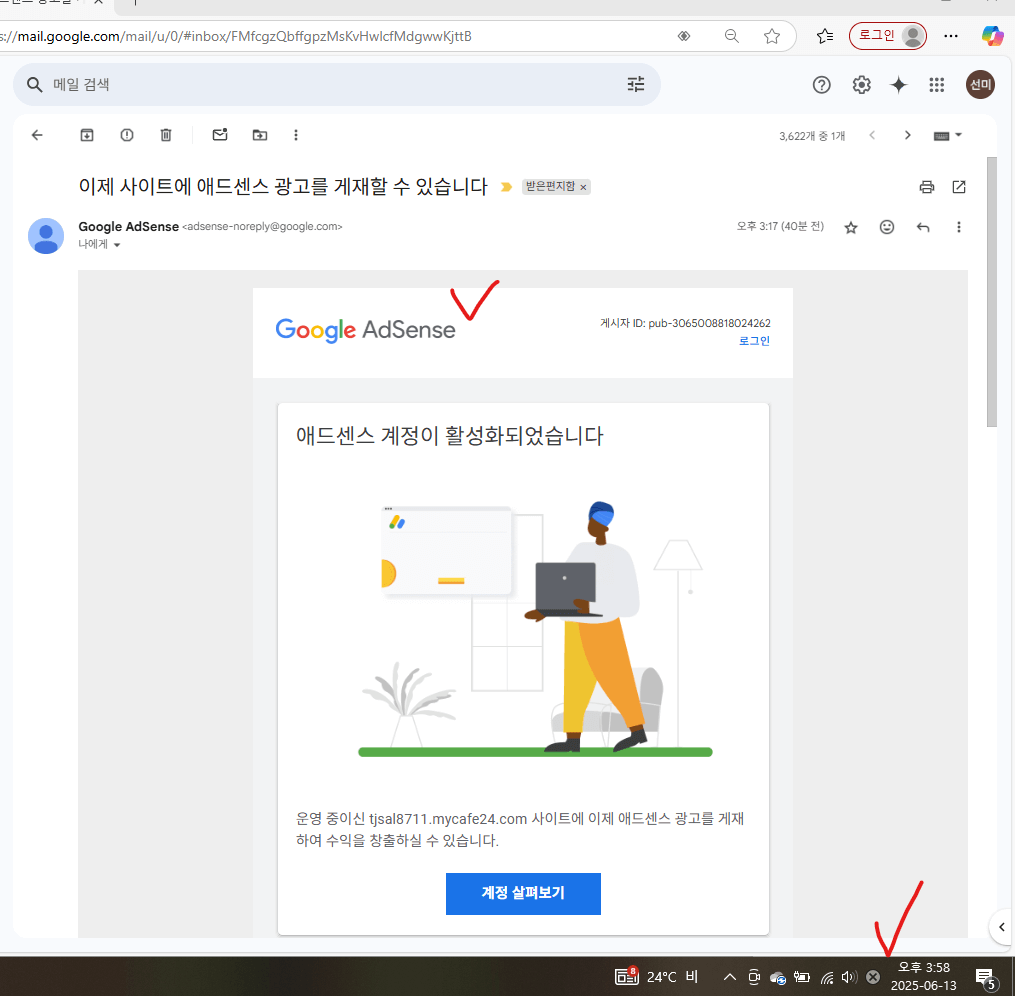
Task: Click the tray icon with circled X
Action: point(873,977)
